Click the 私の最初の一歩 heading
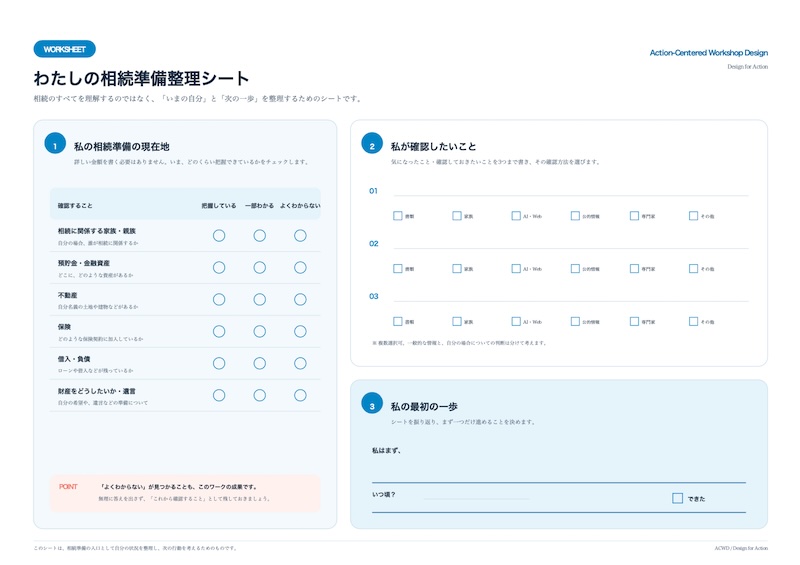The image size is (800, 565). (424, 407)
